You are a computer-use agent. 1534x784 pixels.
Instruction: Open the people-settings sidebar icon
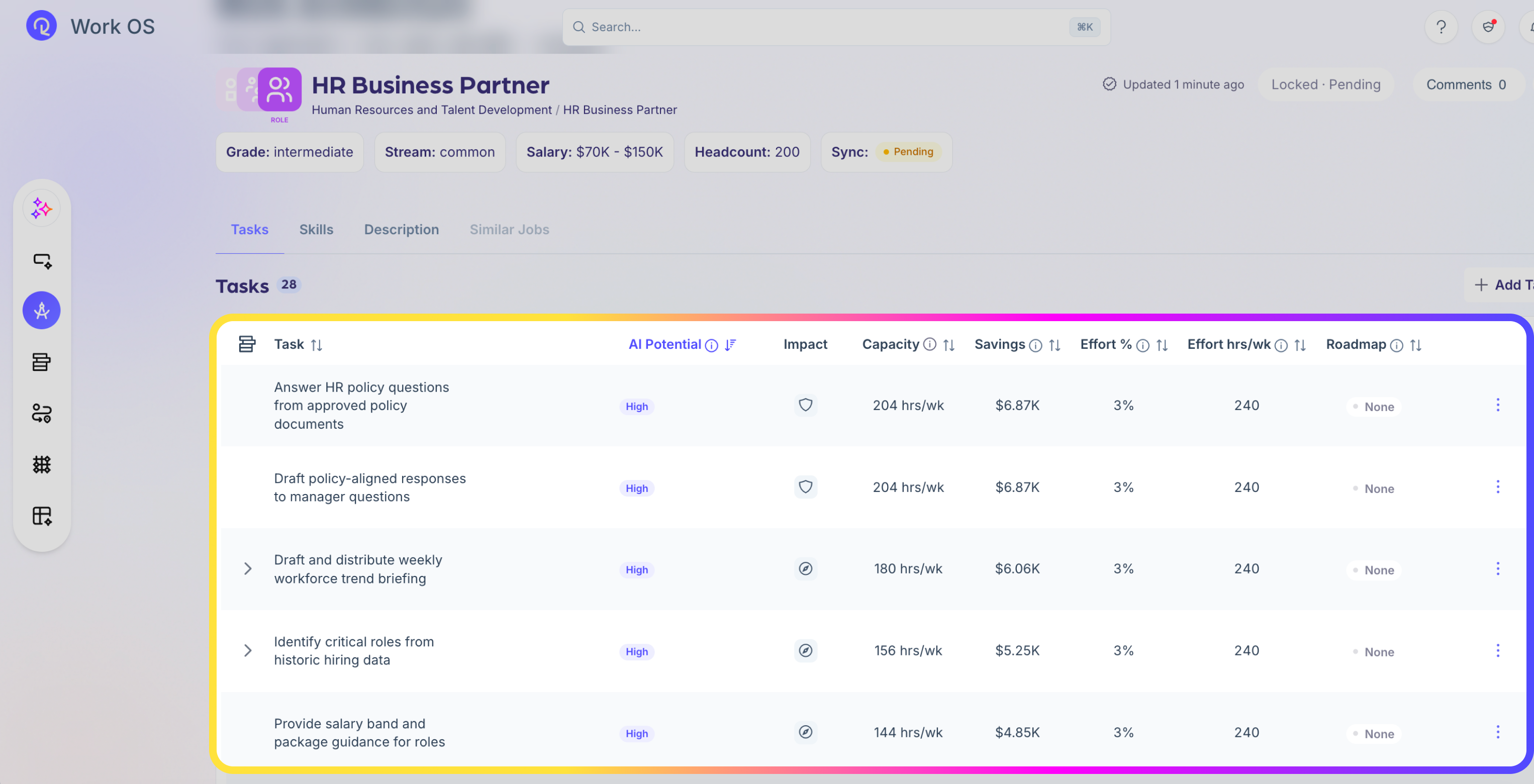click(41, 413)
